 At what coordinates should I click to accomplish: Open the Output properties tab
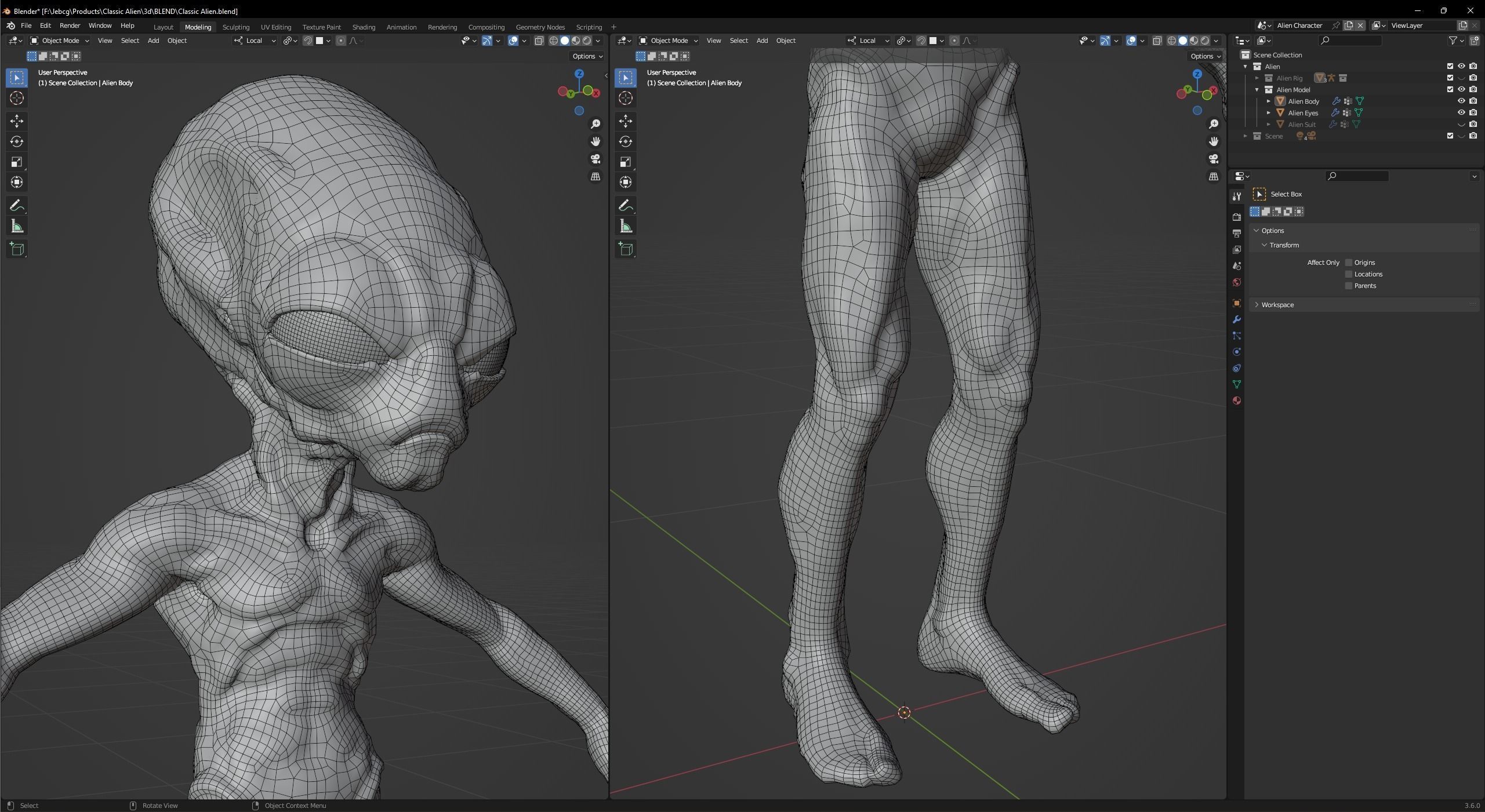[x=1237, y=233]
